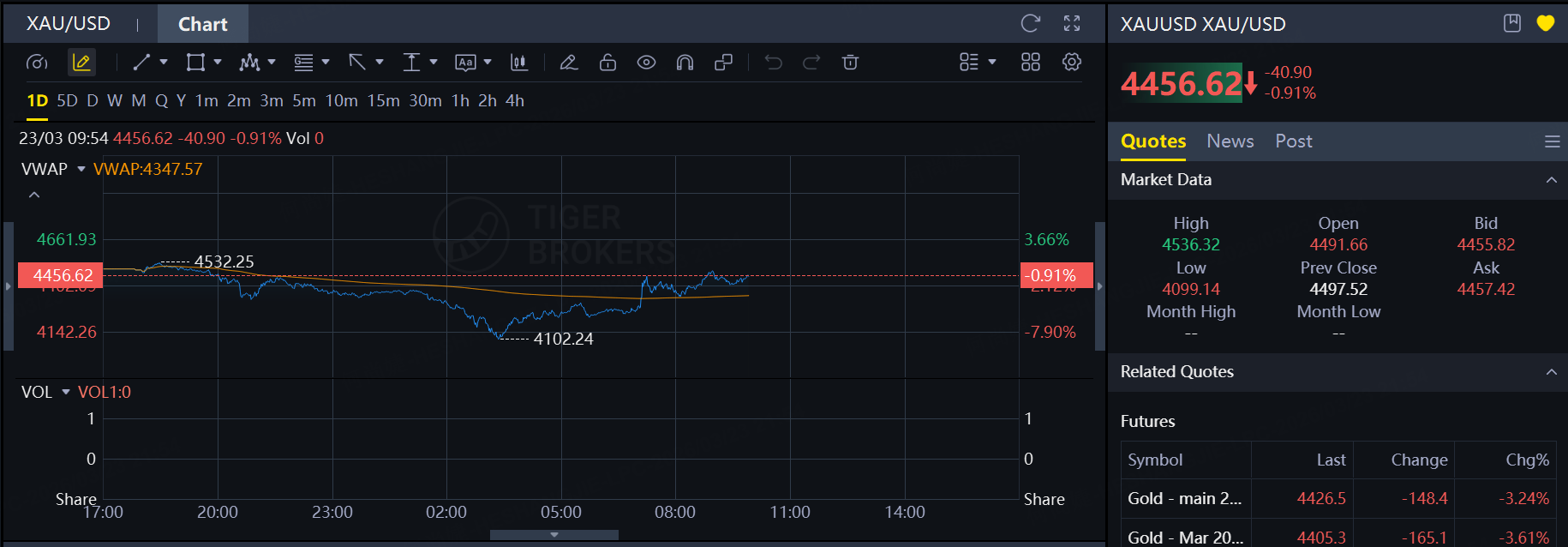Screen dimensions: 1568x547
Task: Open chart settings gear icon
Action: pyautogui.click(x=1072, y=62)
